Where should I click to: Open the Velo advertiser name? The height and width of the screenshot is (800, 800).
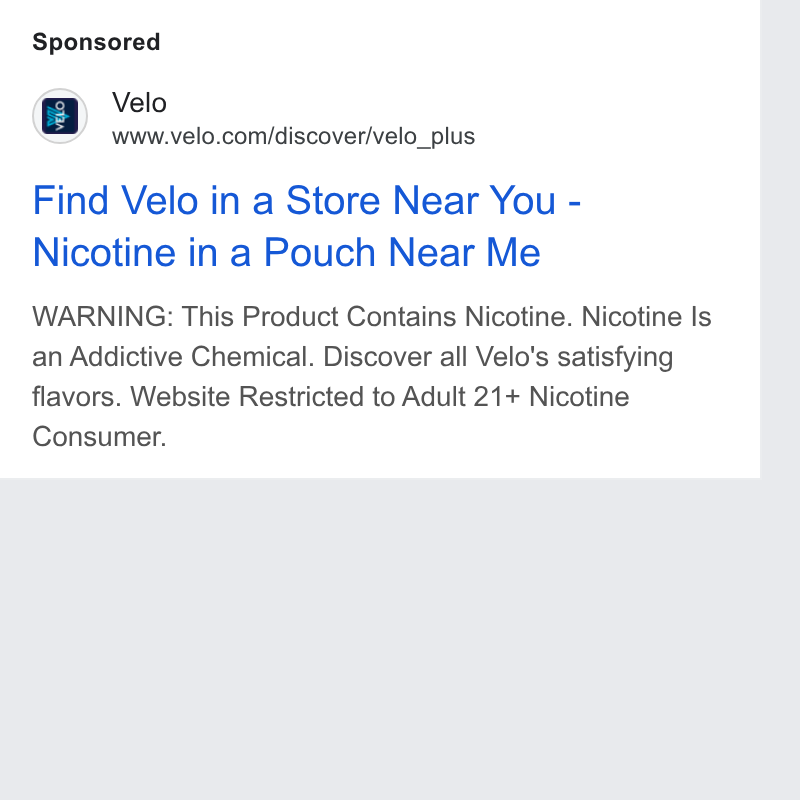pyautogui.click(x=139, y=103)
